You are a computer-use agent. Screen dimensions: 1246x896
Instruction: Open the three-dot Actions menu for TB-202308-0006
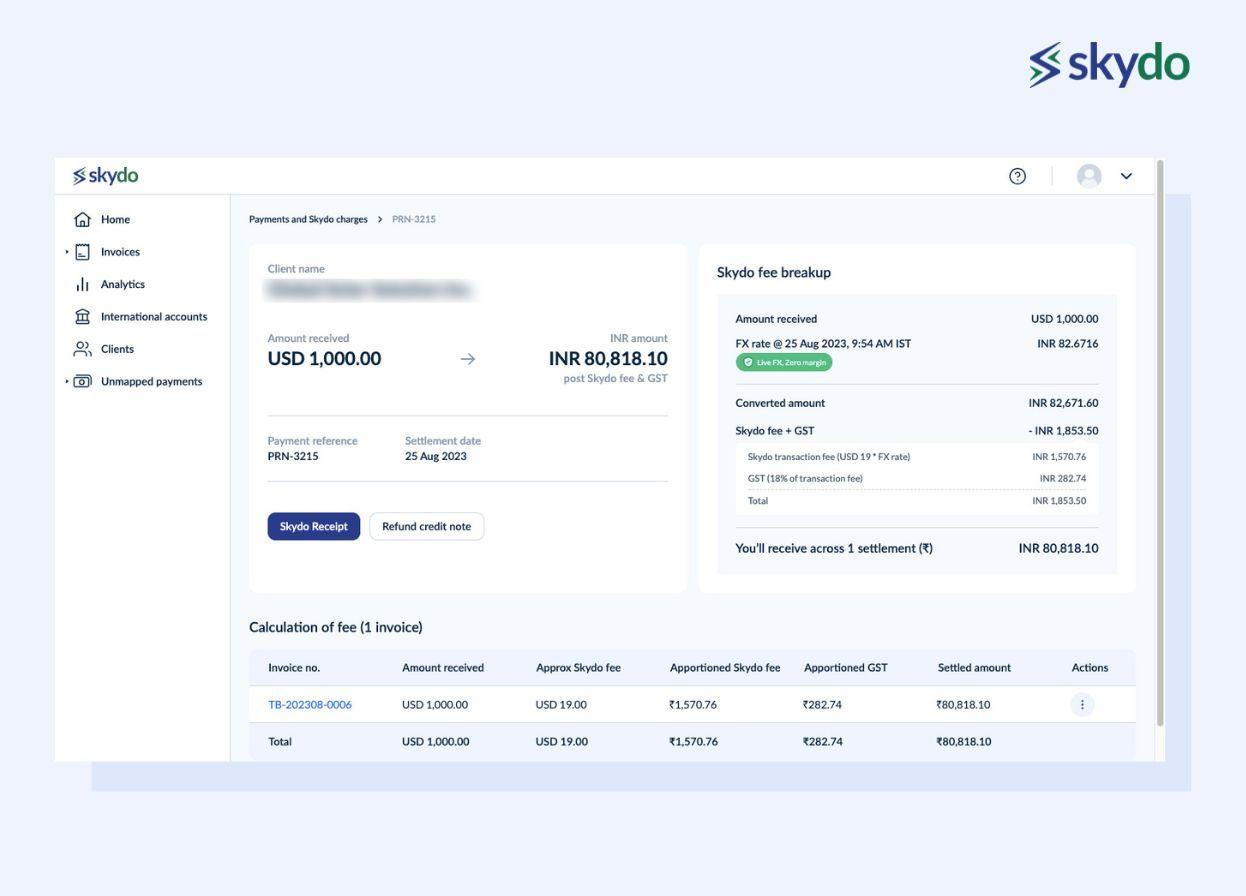pos(1081,703)
